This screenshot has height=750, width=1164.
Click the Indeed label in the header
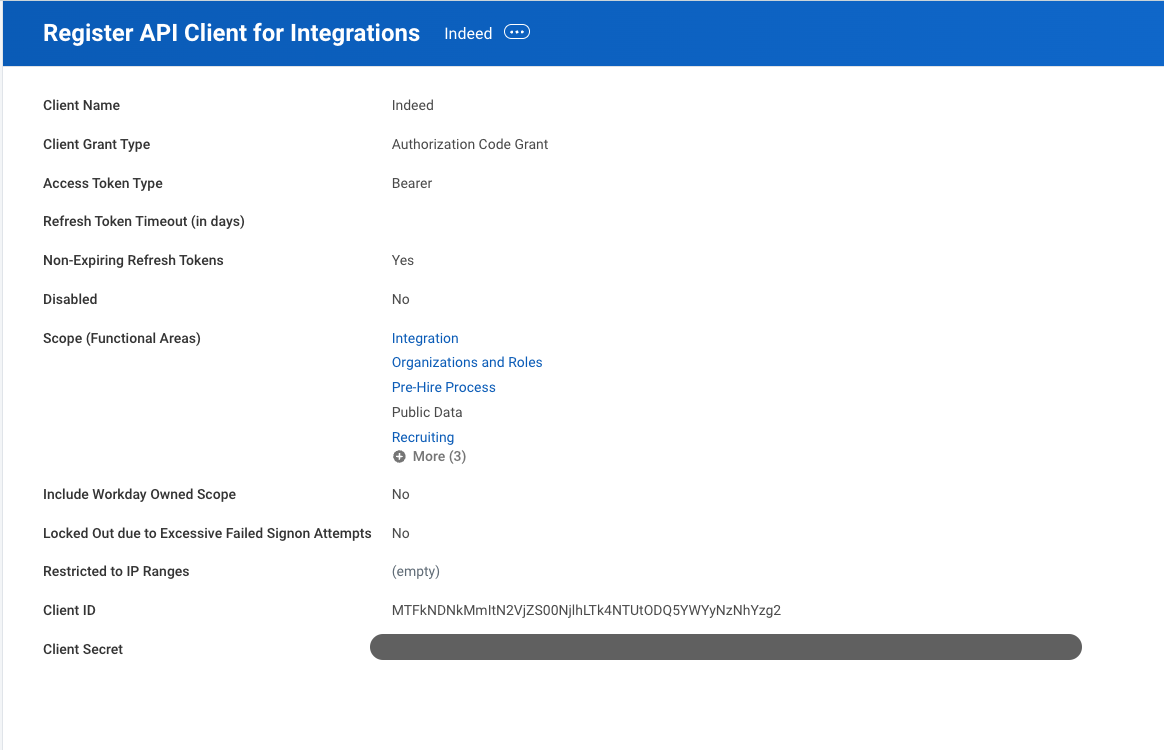pyautogui.click(x=468, y=33)
